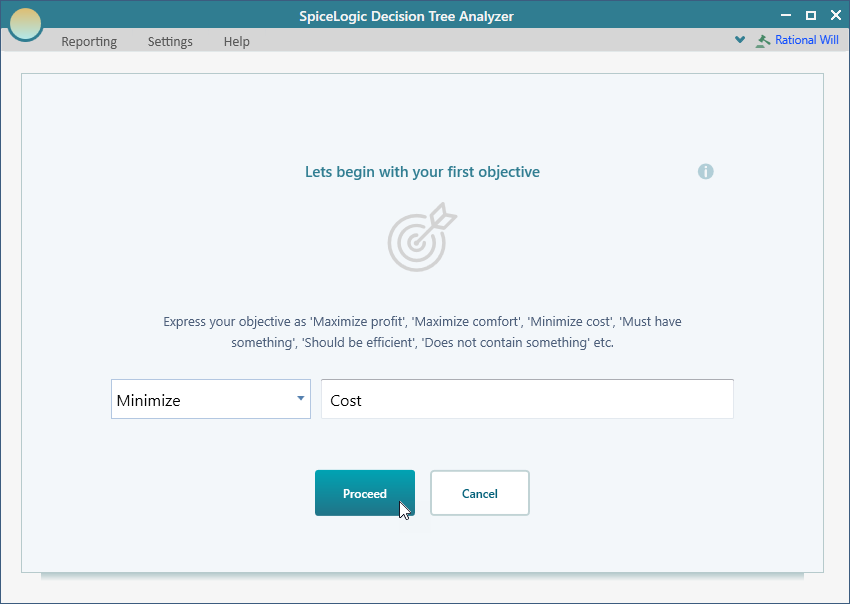Click the Rational Will gavel icon
The image size is (850, 604).
coord(764,41)
